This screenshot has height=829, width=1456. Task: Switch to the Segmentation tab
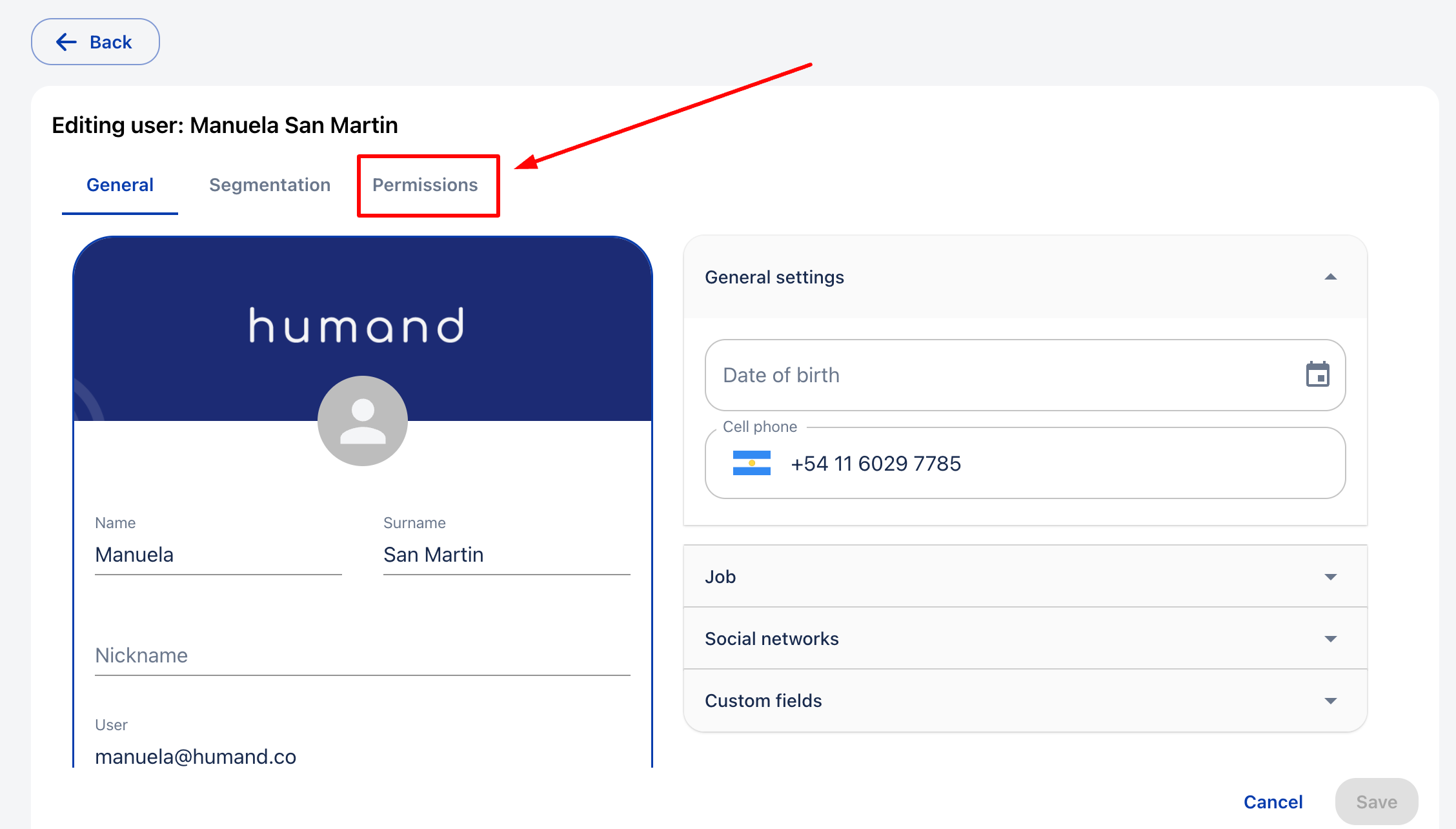pyautogui.click(x=270, y=185)
